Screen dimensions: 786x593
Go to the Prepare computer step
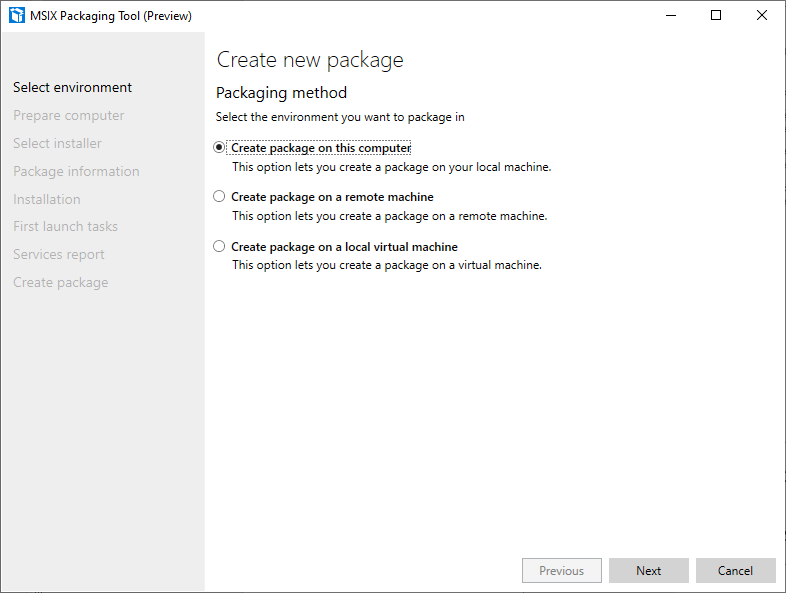[x=68, y=115]
